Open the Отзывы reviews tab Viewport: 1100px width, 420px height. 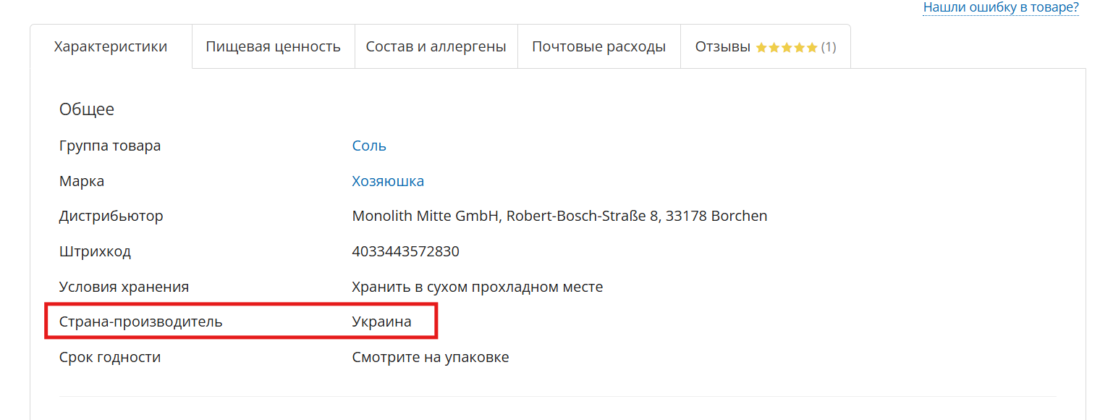click(765, 47)
